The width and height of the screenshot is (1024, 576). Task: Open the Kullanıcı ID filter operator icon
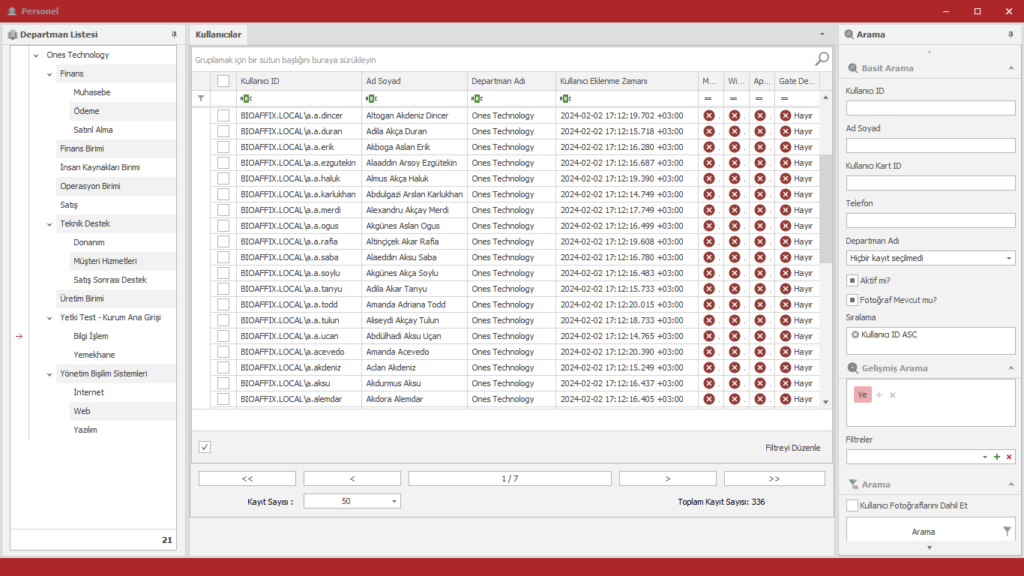[246, 99]
